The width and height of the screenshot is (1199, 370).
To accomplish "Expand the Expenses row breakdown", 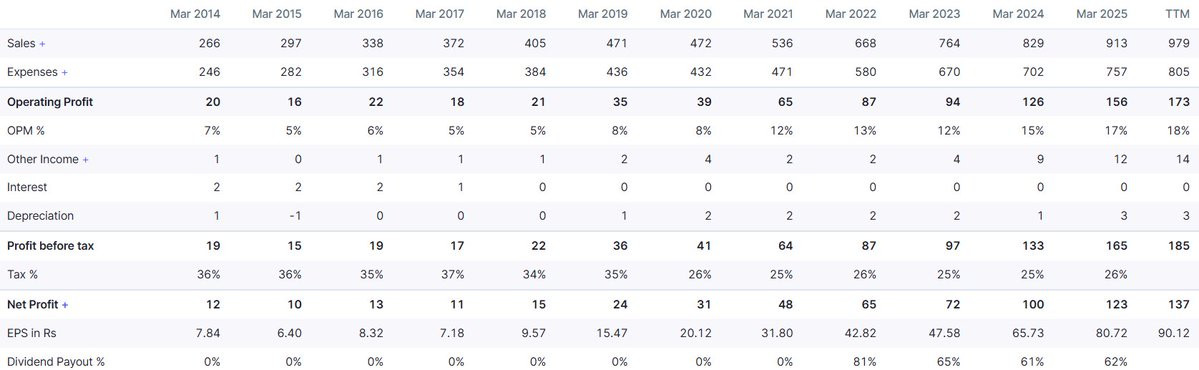I will (x=64, y=73).
